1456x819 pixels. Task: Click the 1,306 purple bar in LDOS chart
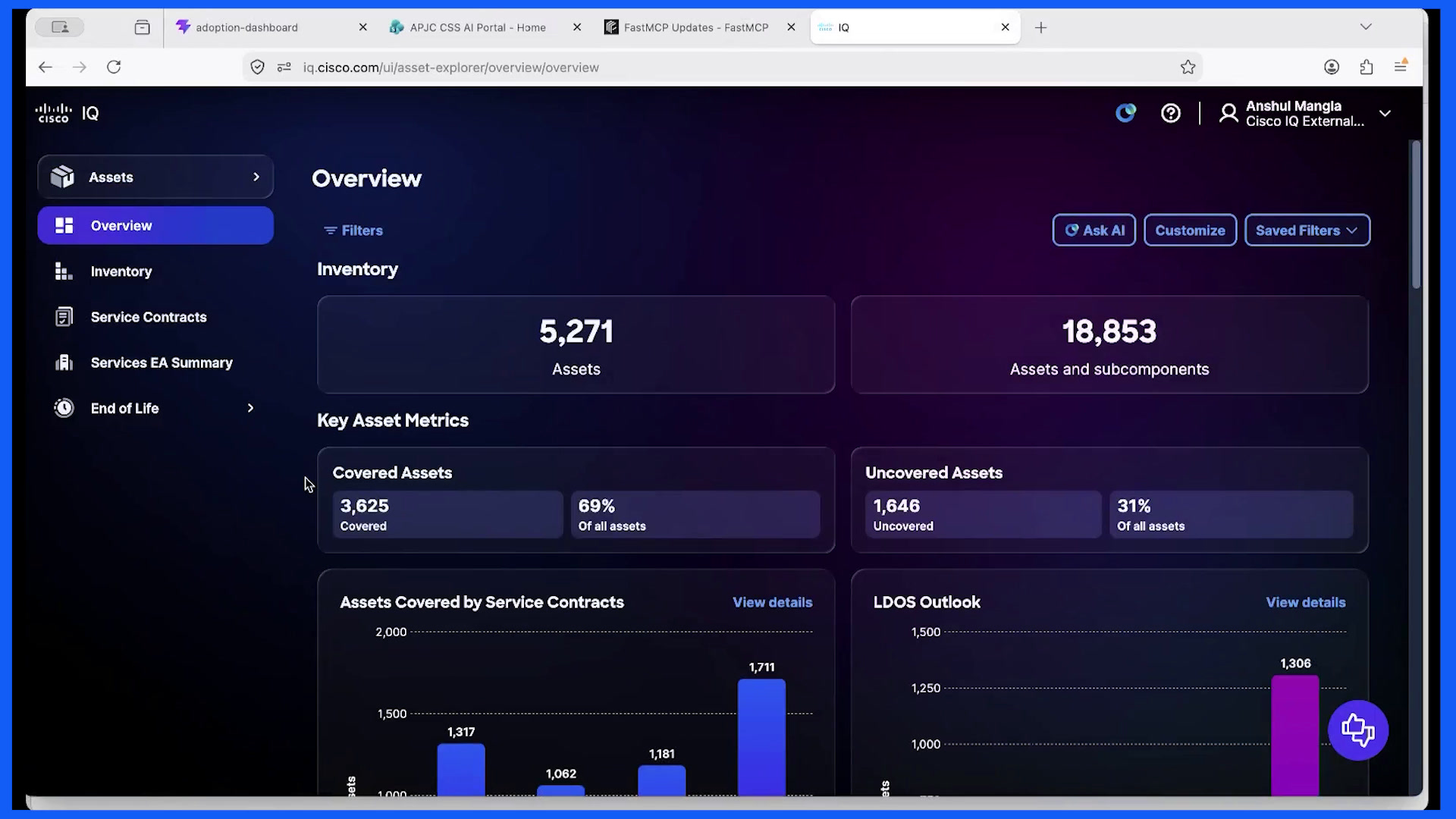tap(1295, 735)
